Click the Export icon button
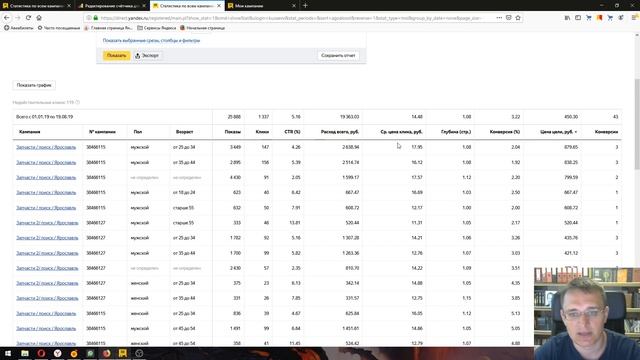Image resolution: width=640 pixels, height=360 pixels. tap(147, 56)
